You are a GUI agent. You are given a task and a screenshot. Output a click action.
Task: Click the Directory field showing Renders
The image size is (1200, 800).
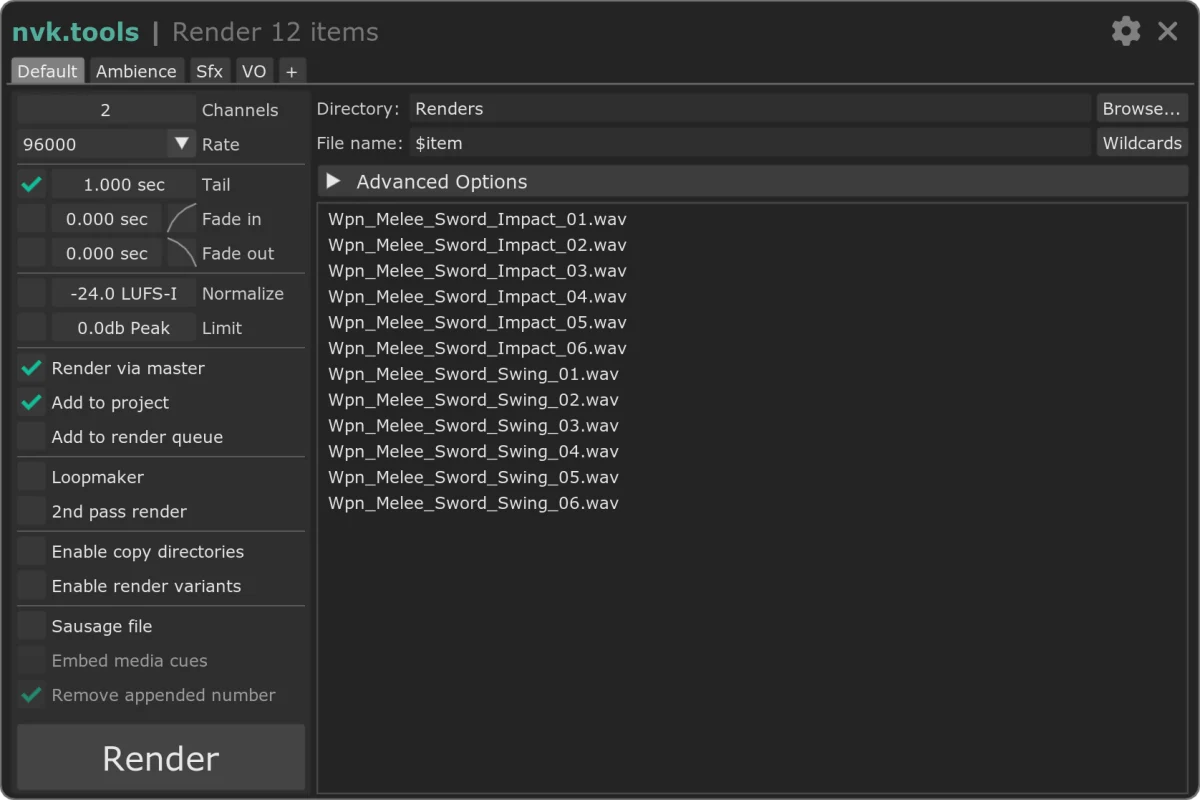tap(750, 108)
